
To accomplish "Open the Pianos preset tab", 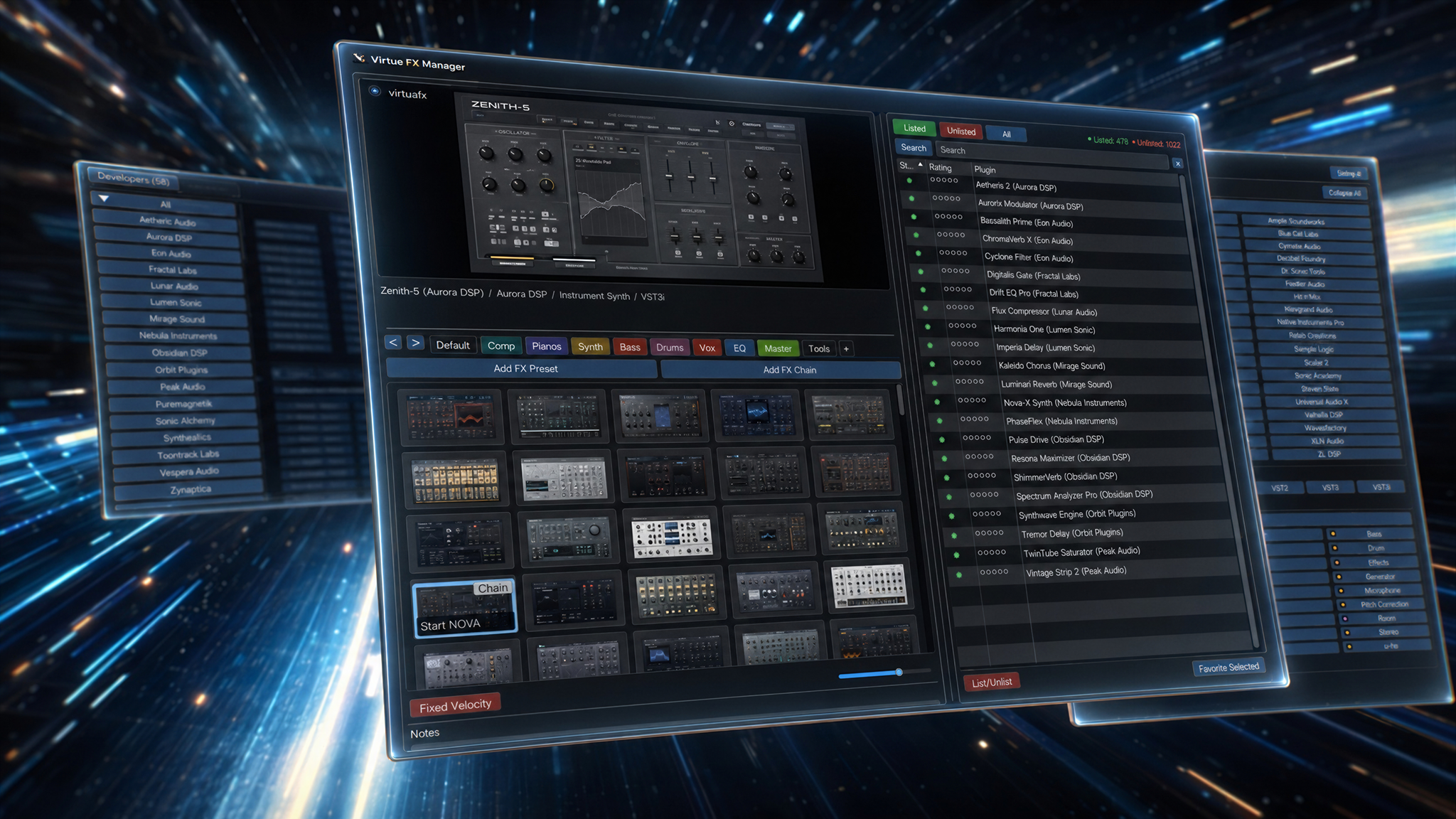I will 546,346.
